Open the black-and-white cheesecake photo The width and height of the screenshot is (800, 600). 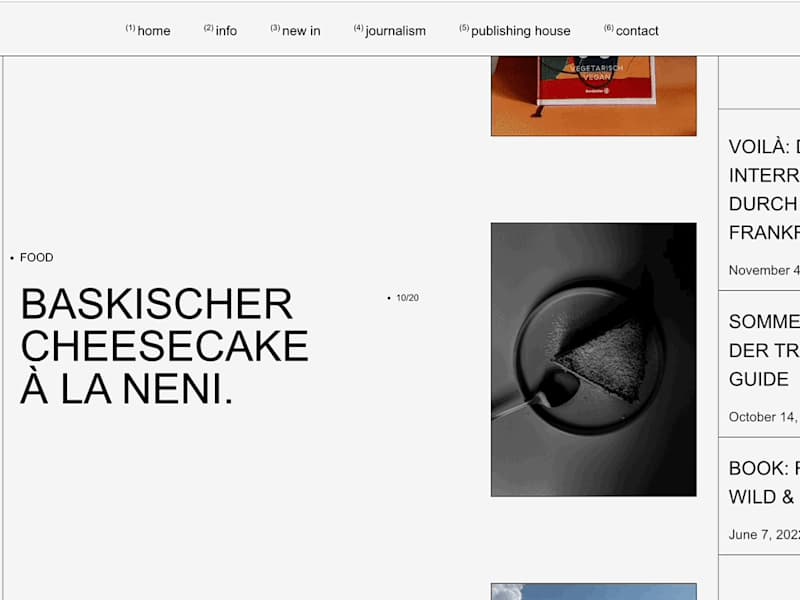tap(593, 360)
